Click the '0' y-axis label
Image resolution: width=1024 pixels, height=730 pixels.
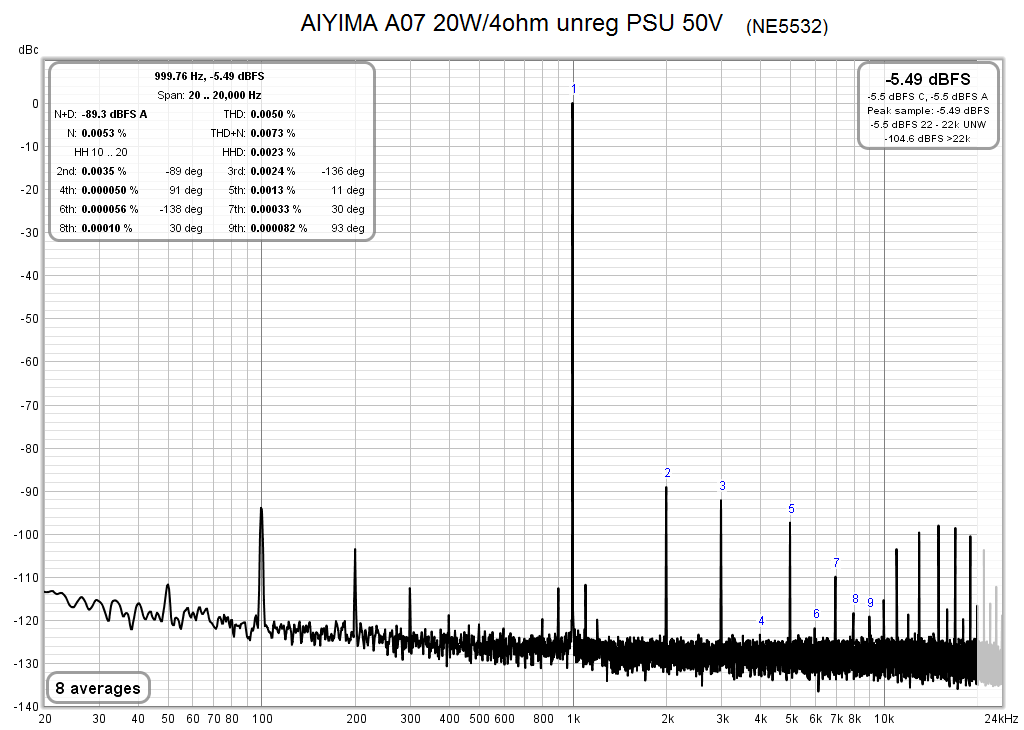coord(35,104)
